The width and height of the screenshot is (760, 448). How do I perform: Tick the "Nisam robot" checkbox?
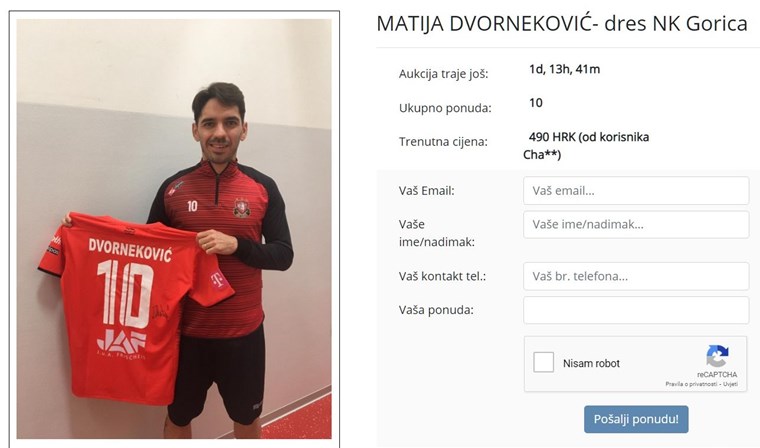click(x=543, y=363)
